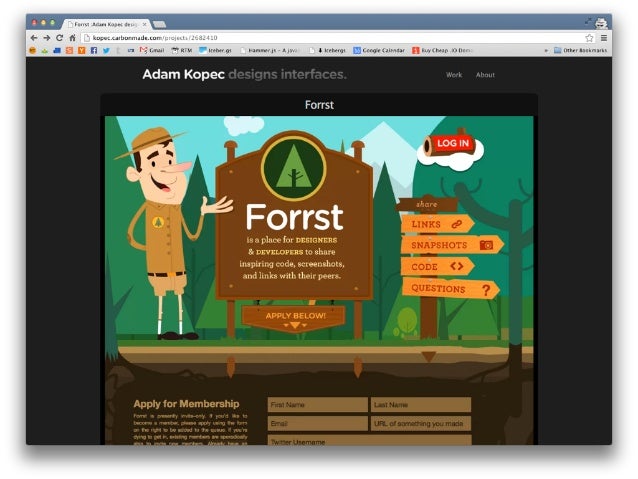This screenshot has height=479, width=638.
Task: Click the Apply for Membership heading
Action: tap(186, 404)
